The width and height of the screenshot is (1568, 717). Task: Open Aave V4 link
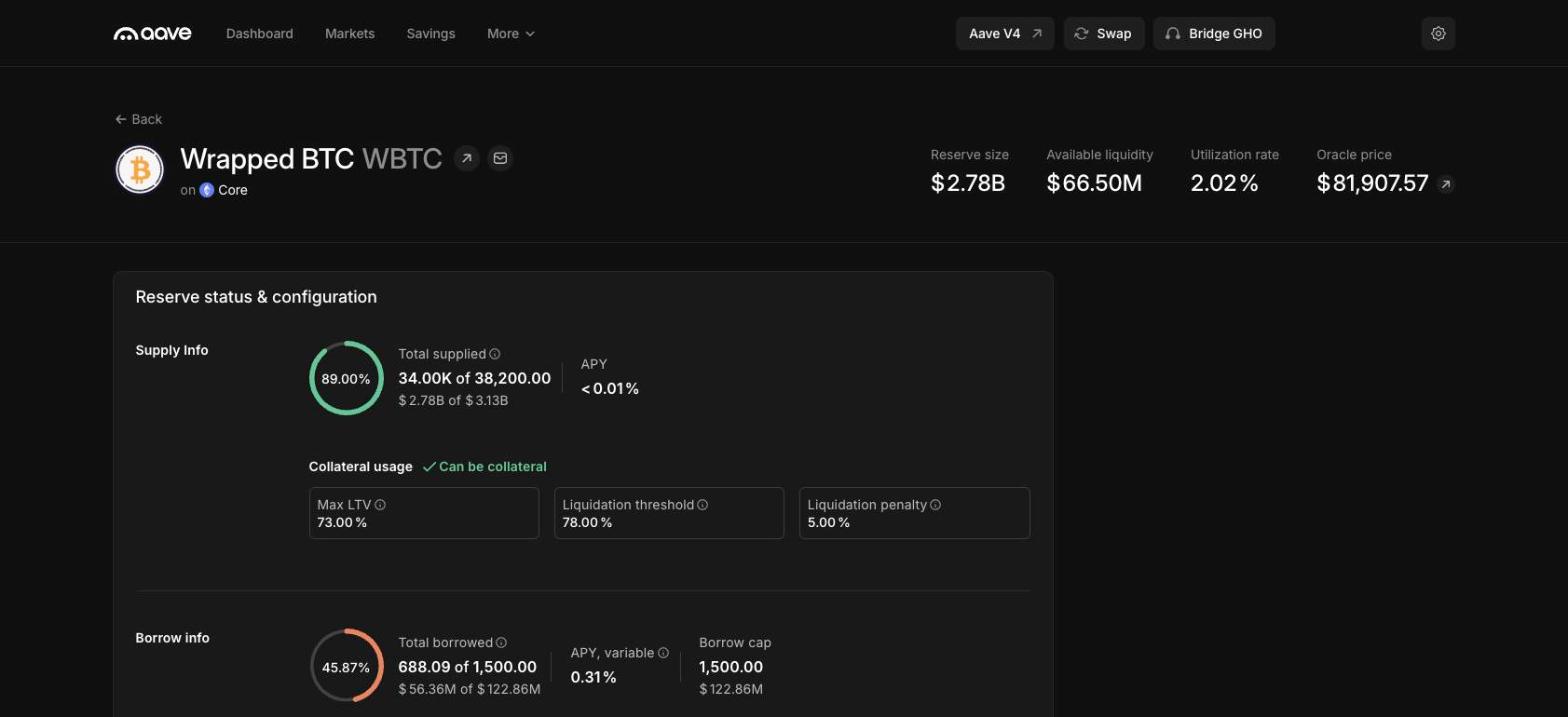[1005, 33]
